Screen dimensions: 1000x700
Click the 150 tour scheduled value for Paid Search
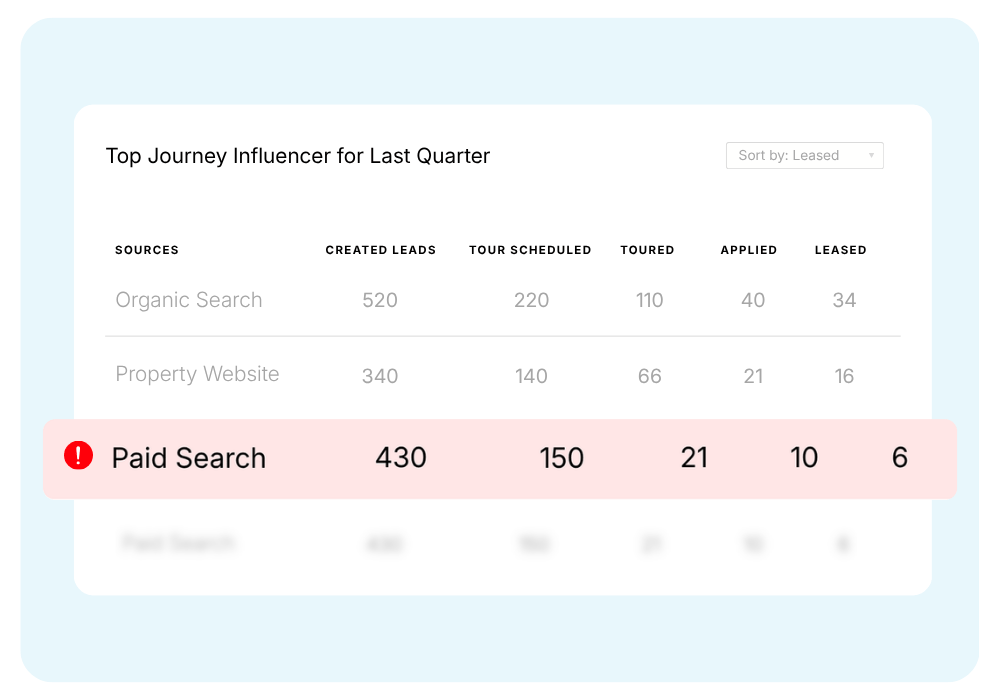(x=561, y=458)
